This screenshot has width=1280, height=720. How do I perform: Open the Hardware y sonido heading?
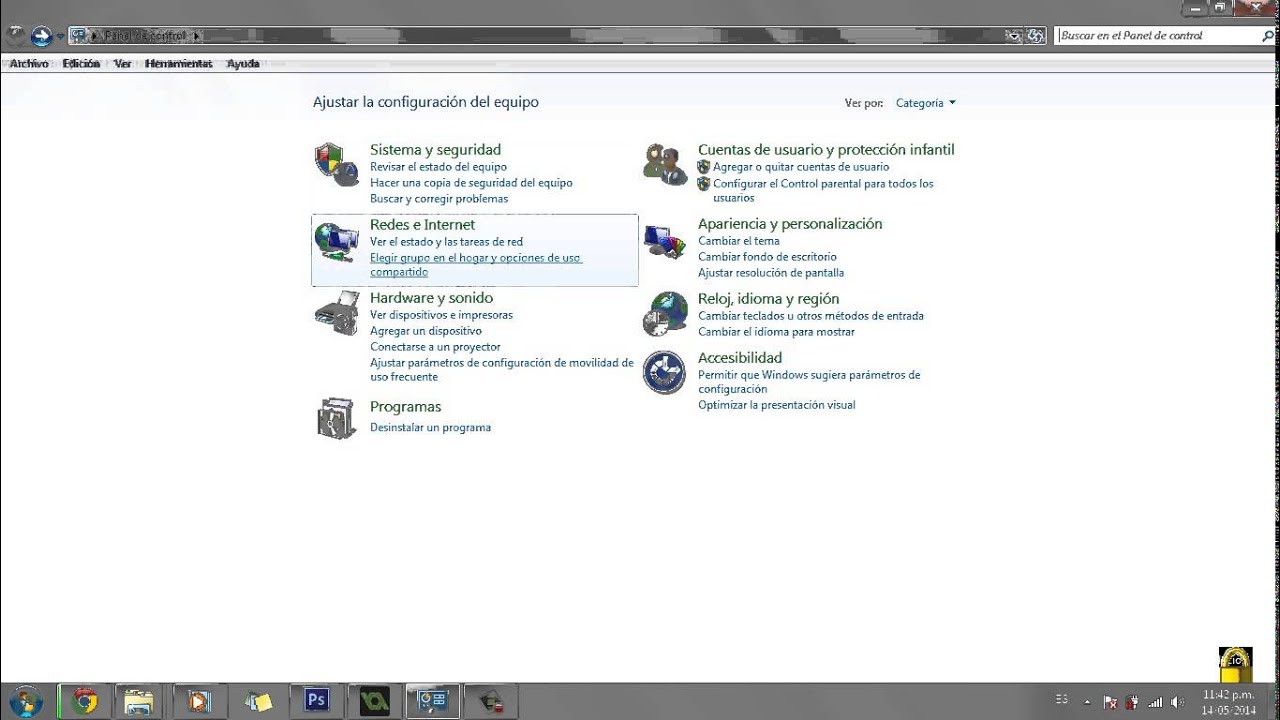[x=431, y=298]
